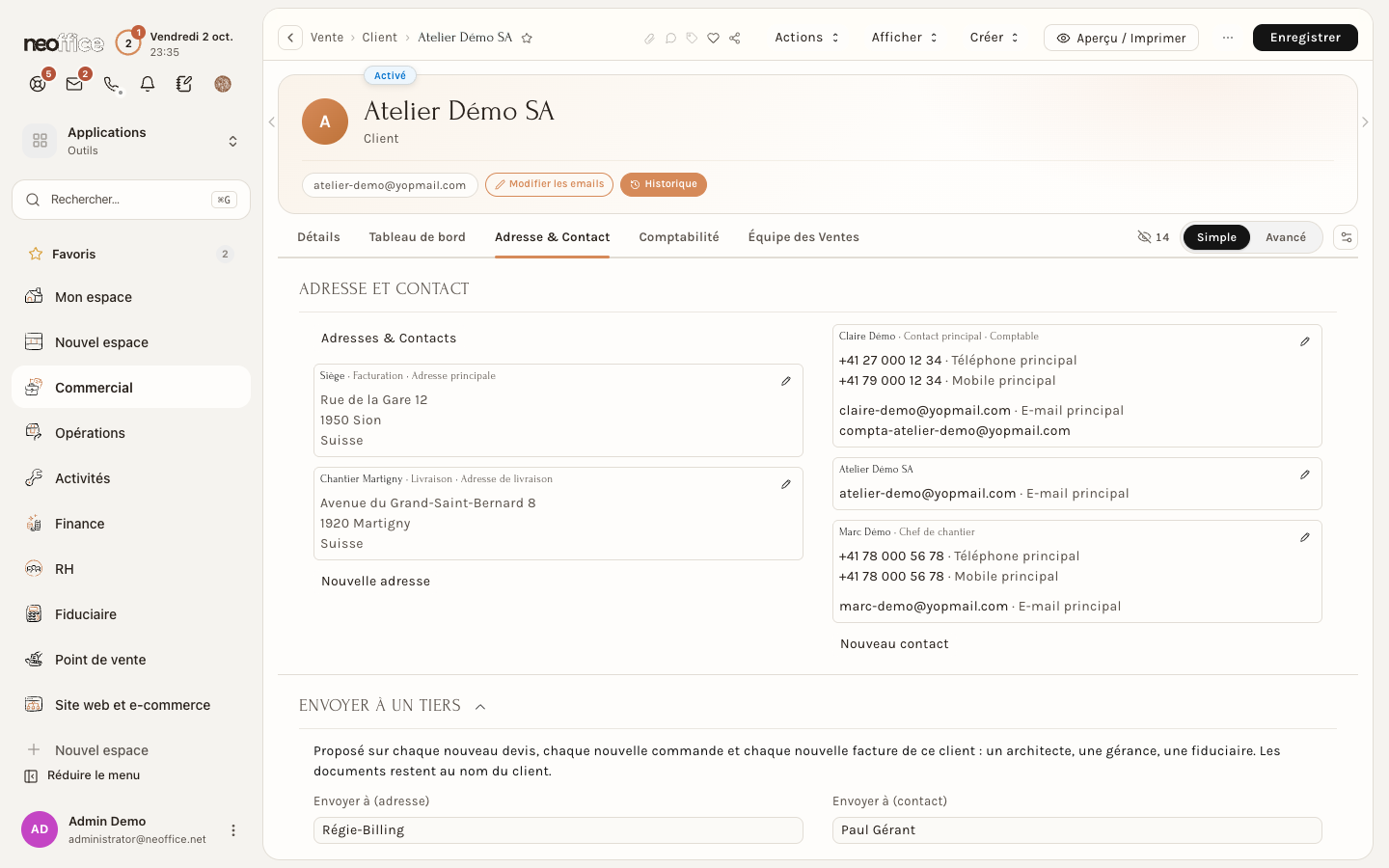Image resolution: width=1389 pixels, height=868 pixels.
Task: Open the view settings sliders icon
Action: click(1346, 237)
